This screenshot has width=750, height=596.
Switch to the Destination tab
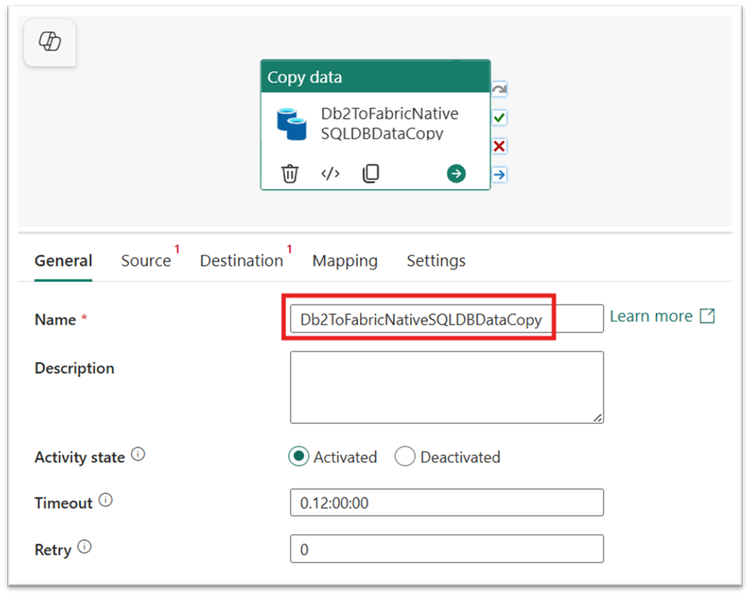pos(242,261)
